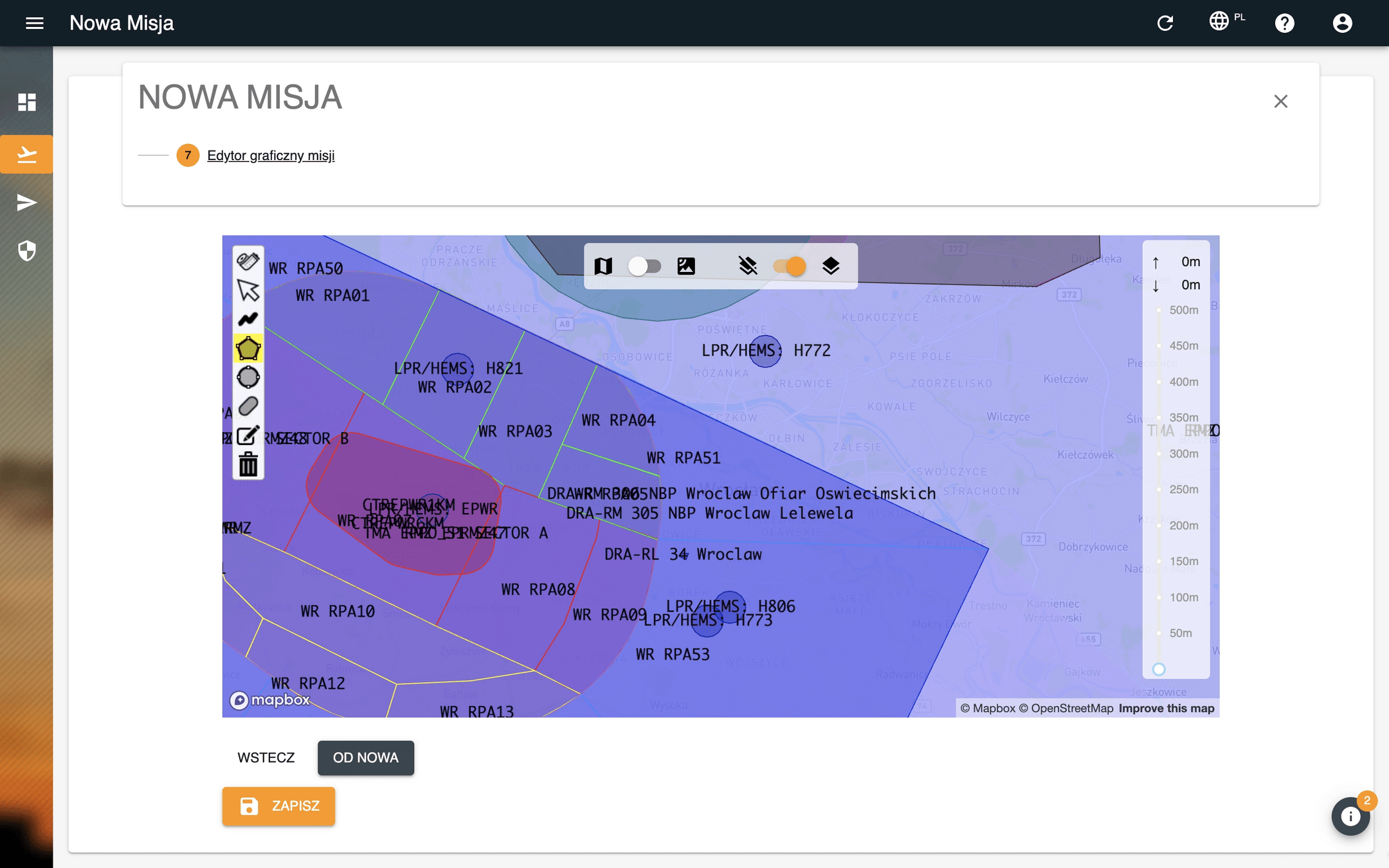Select the tape measure tool
Screen dimensions: 1389x868
tap(248, 261)
